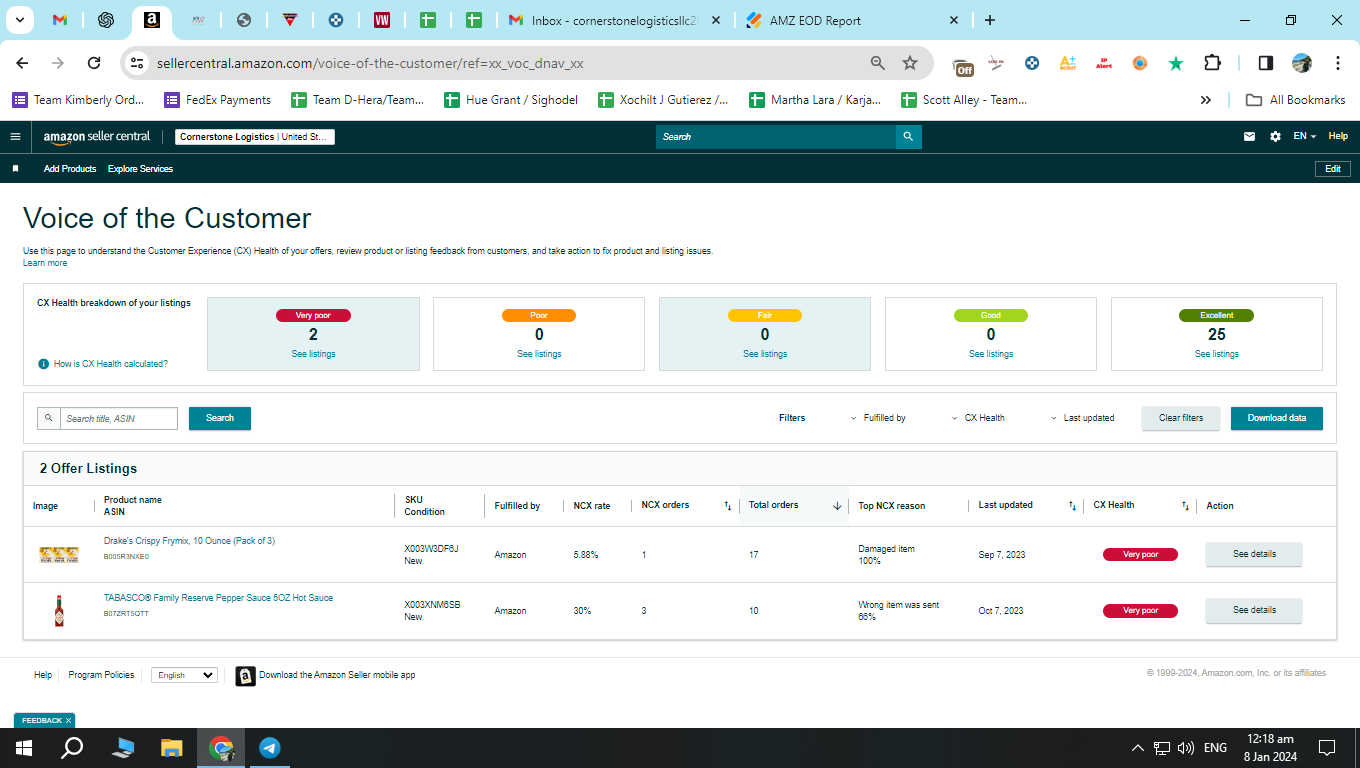Open the messages envelope icon
The height and width of the screenshot is (768, 1360).
point(1249,137)
